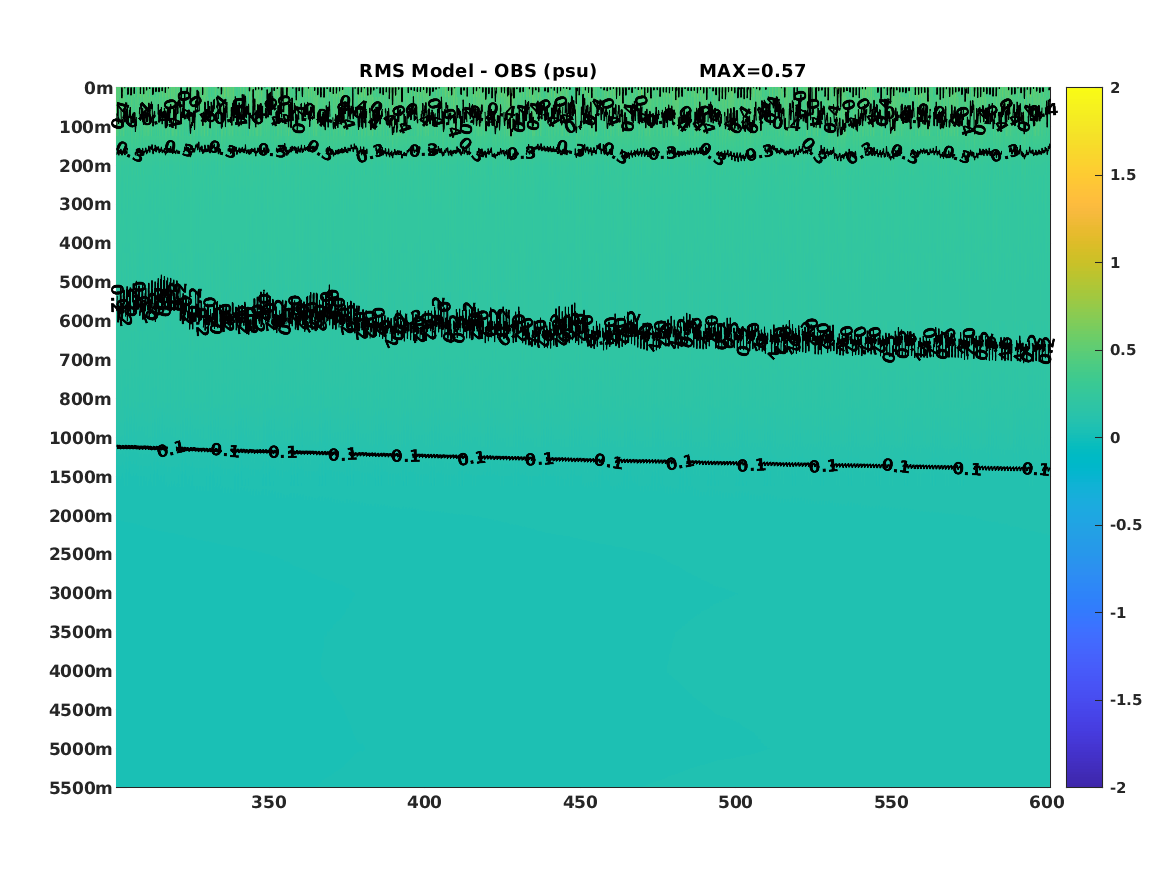Screen dimensions: 1167x875
Task: Click the colorbar tick label '1.5'
Action: [x=1123, y=176]
